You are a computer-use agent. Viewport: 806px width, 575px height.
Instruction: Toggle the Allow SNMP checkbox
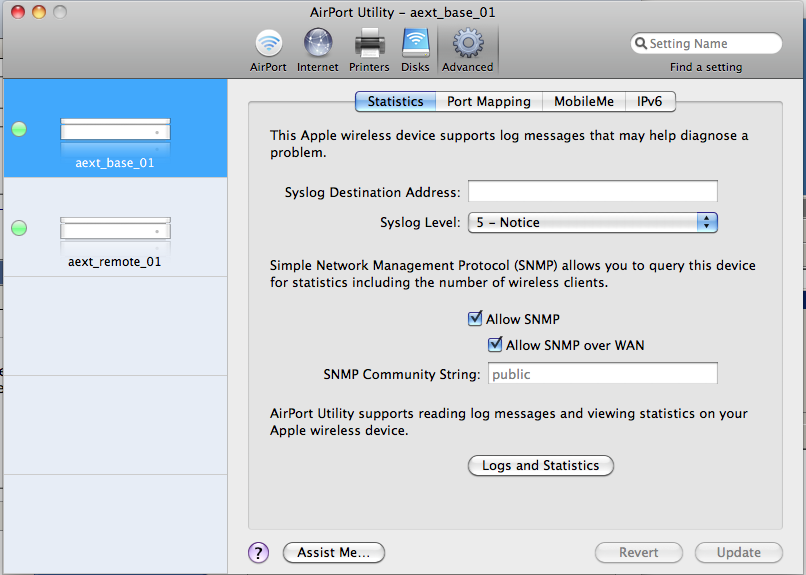click(475, 319)
